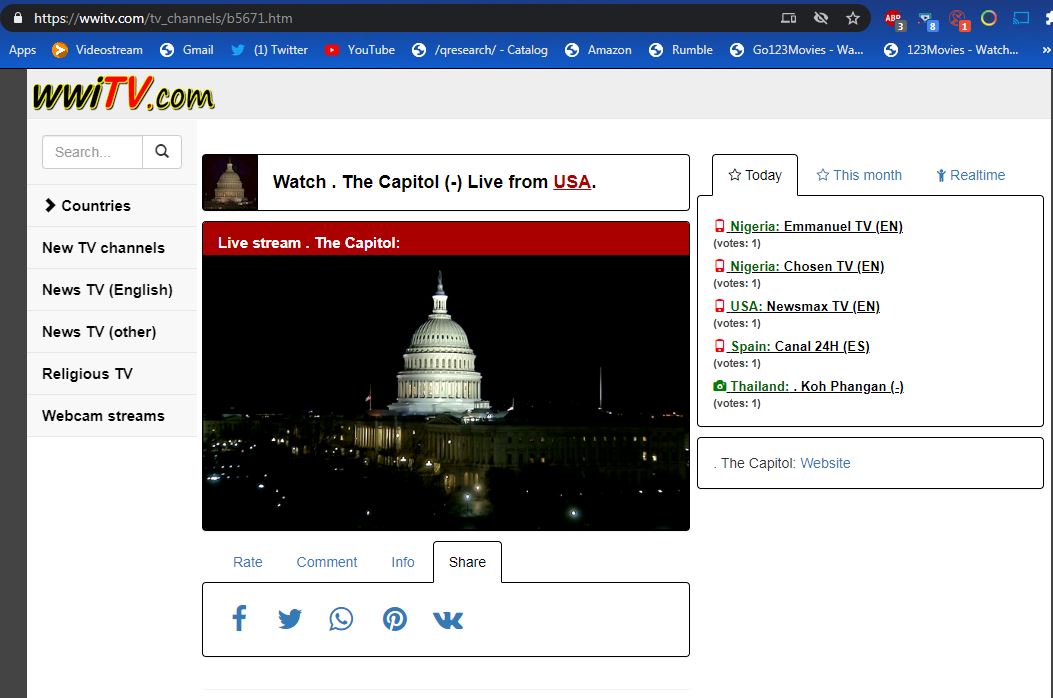
Task: Click the browser address bar URL
Action: [x=163, y=18]
